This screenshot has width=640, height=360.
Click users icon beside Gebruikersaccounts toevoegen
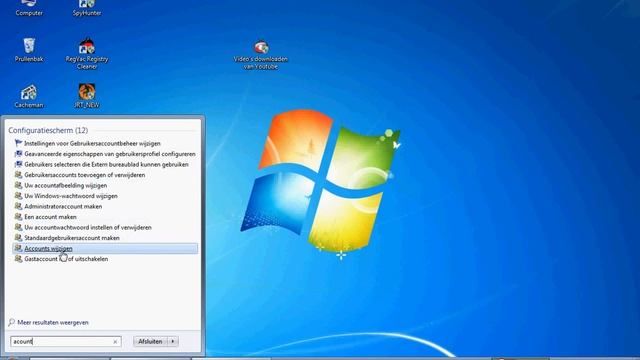(18, 174)
